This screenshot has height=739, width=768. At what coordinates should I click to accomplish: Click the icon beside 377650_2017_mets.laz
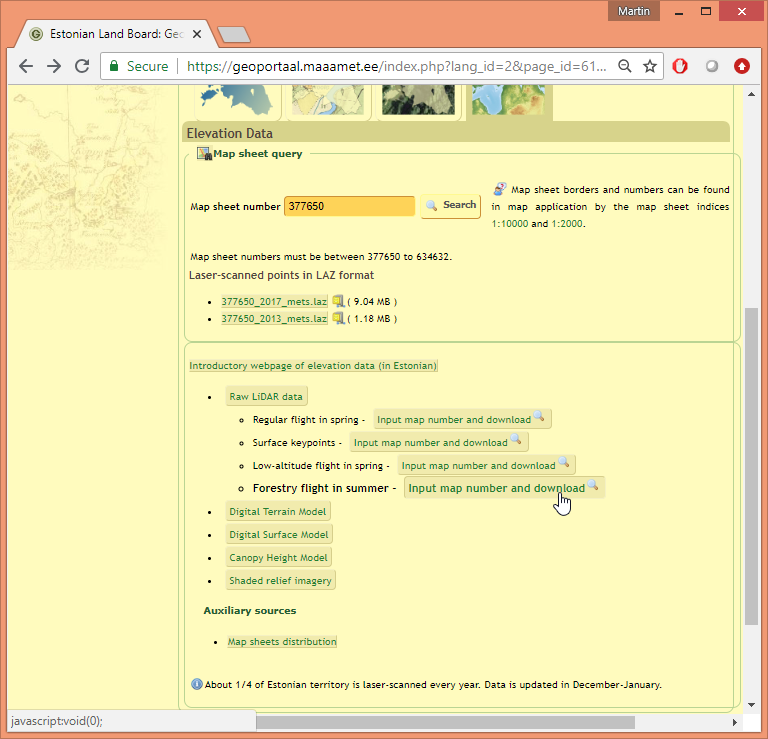click(338, 301)
